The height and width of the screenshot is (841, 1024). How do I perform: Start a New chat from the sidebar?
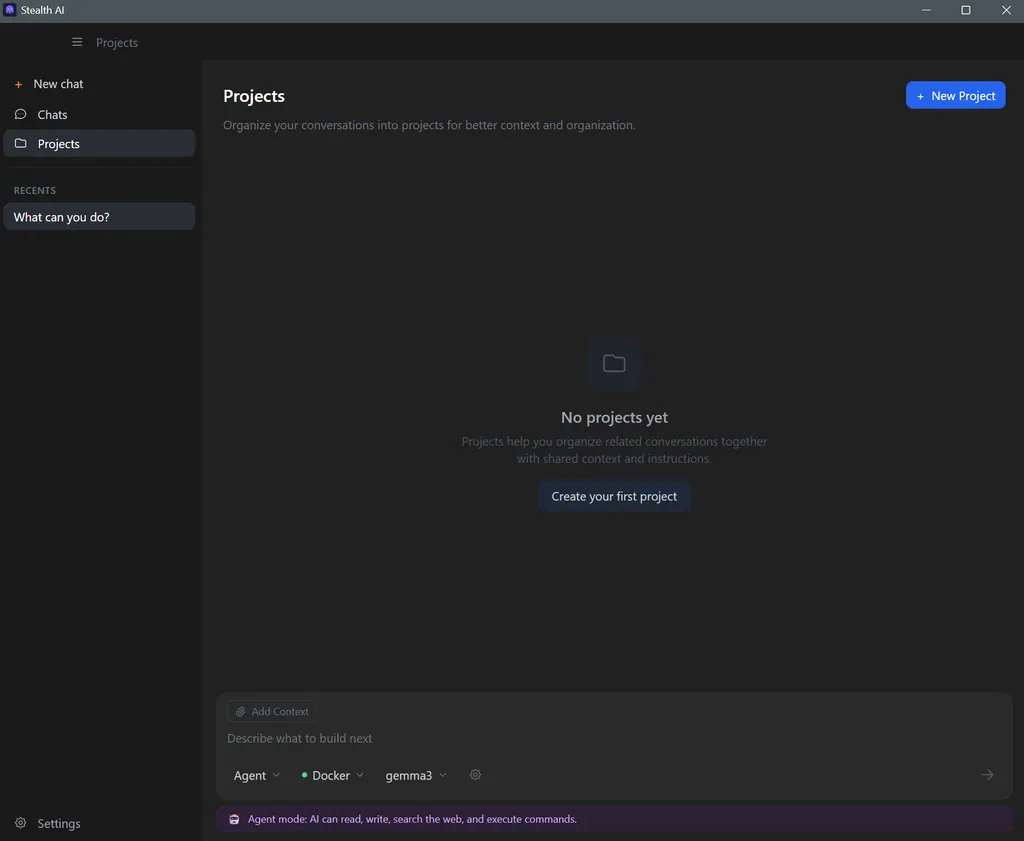tap(99, 84)
